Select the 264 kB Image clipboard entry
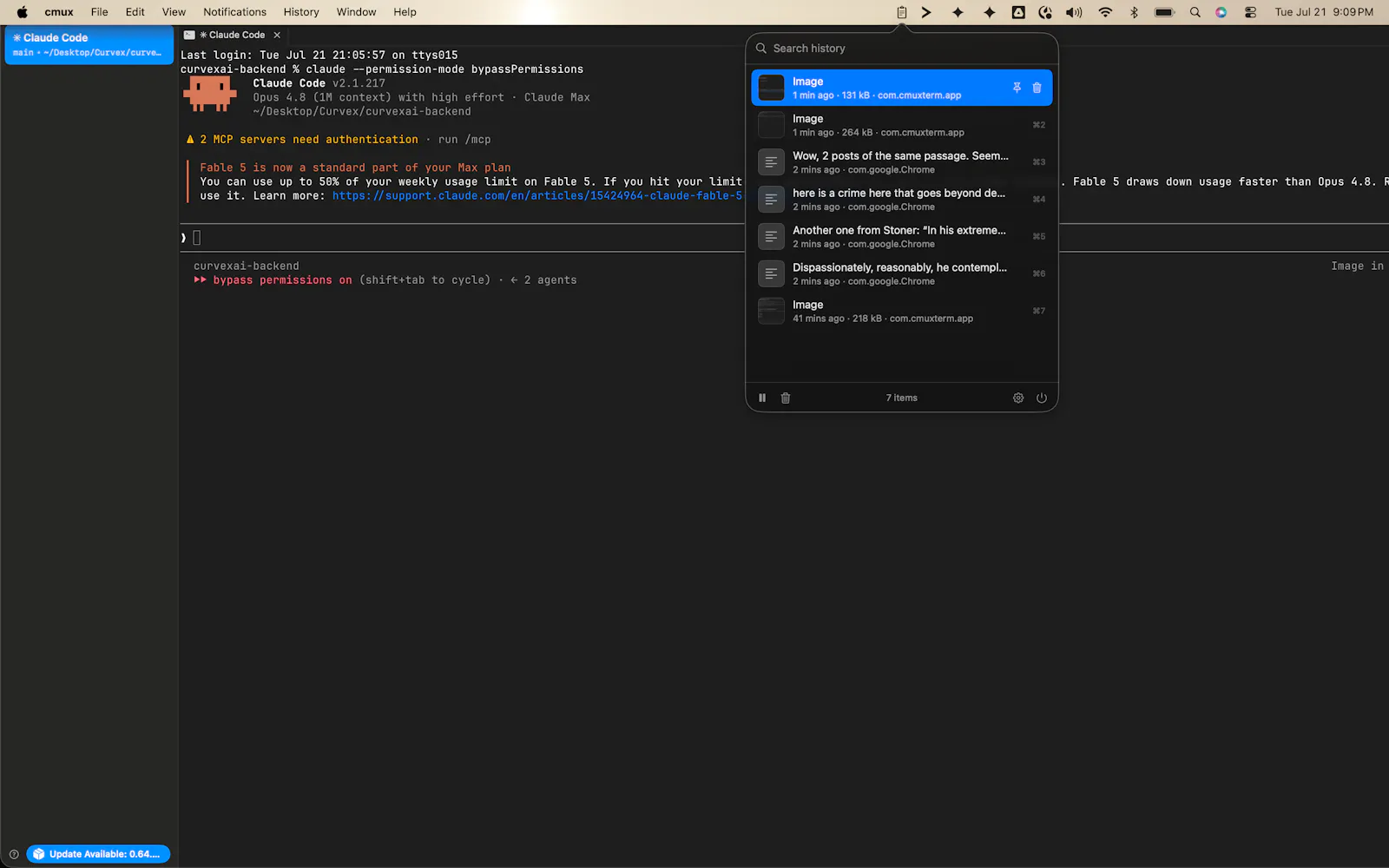The image size is (1389, 868). (x=902, y=125)
